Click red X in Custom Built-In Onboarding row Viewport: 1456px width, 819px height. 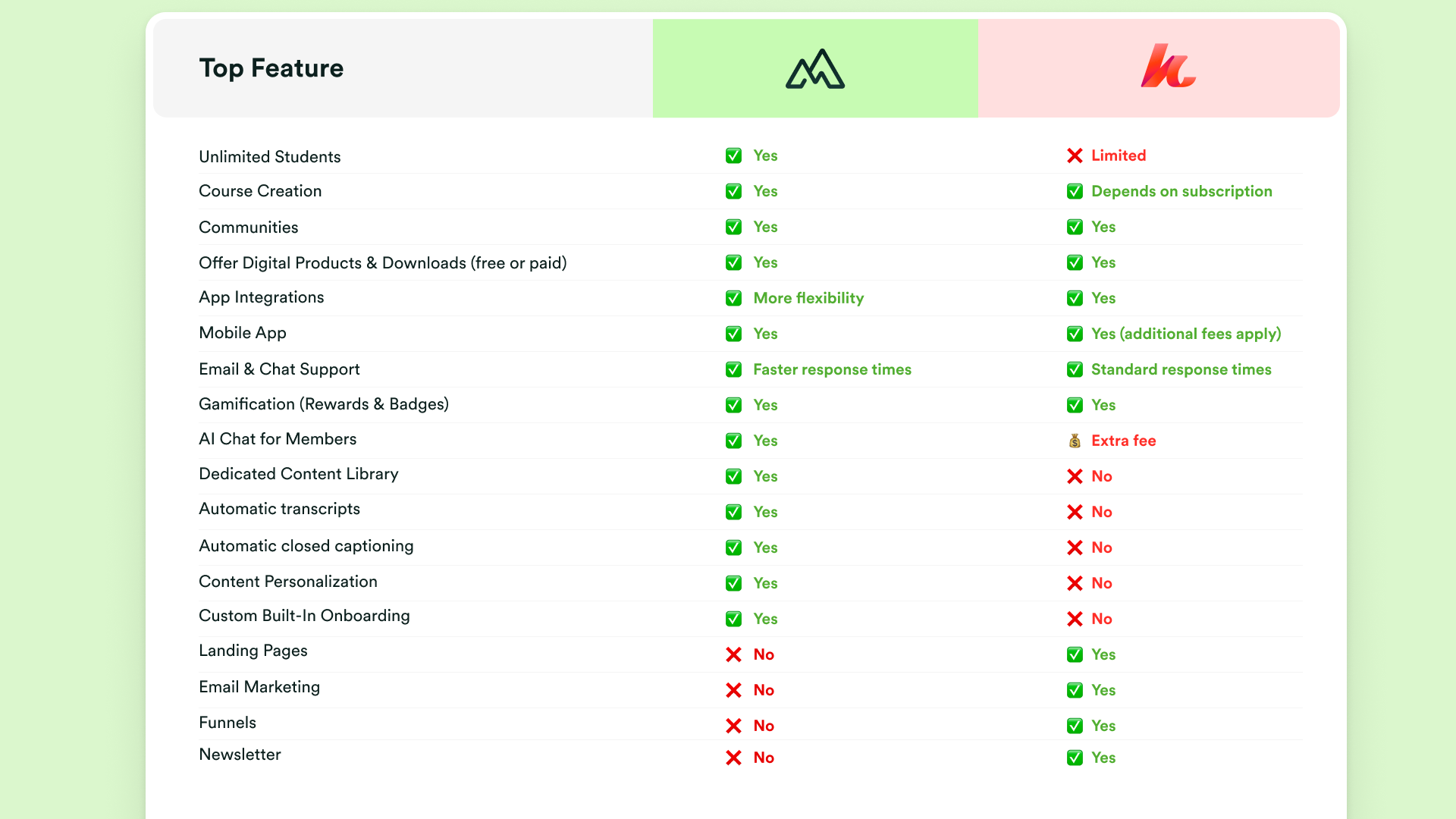point(1075,619)
